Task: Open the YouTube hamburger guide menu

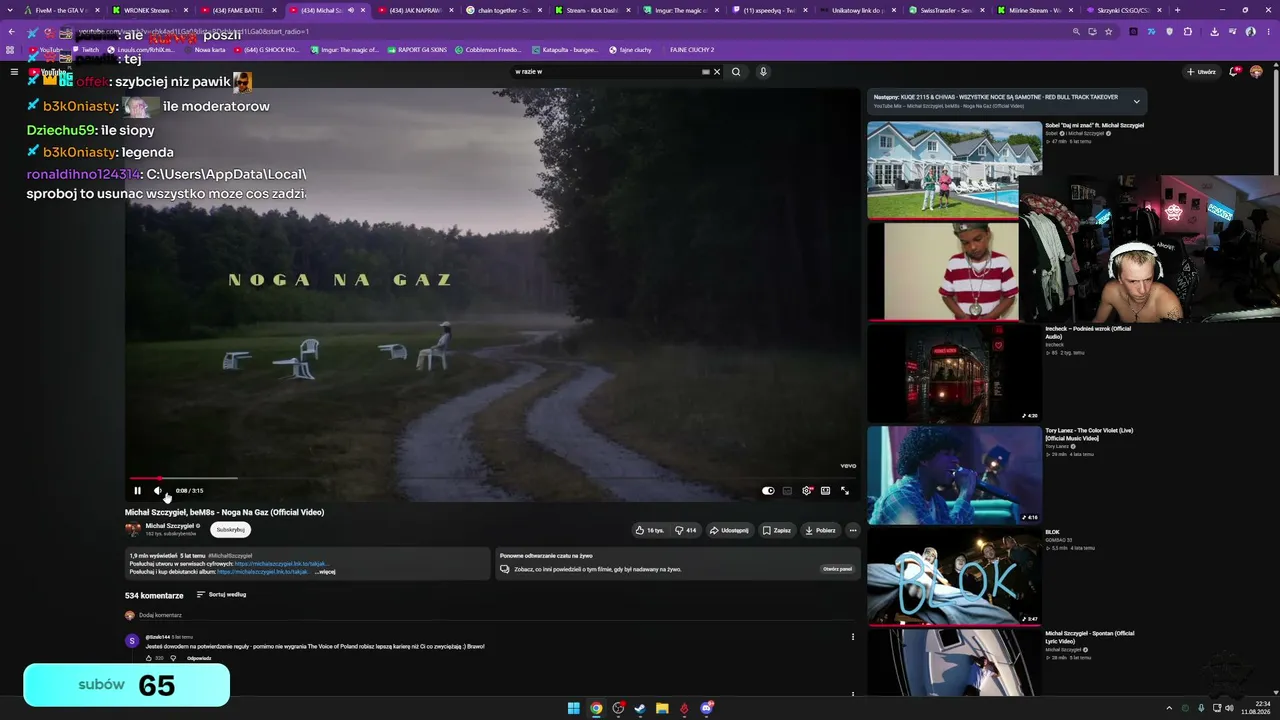Action: (14, 72)
